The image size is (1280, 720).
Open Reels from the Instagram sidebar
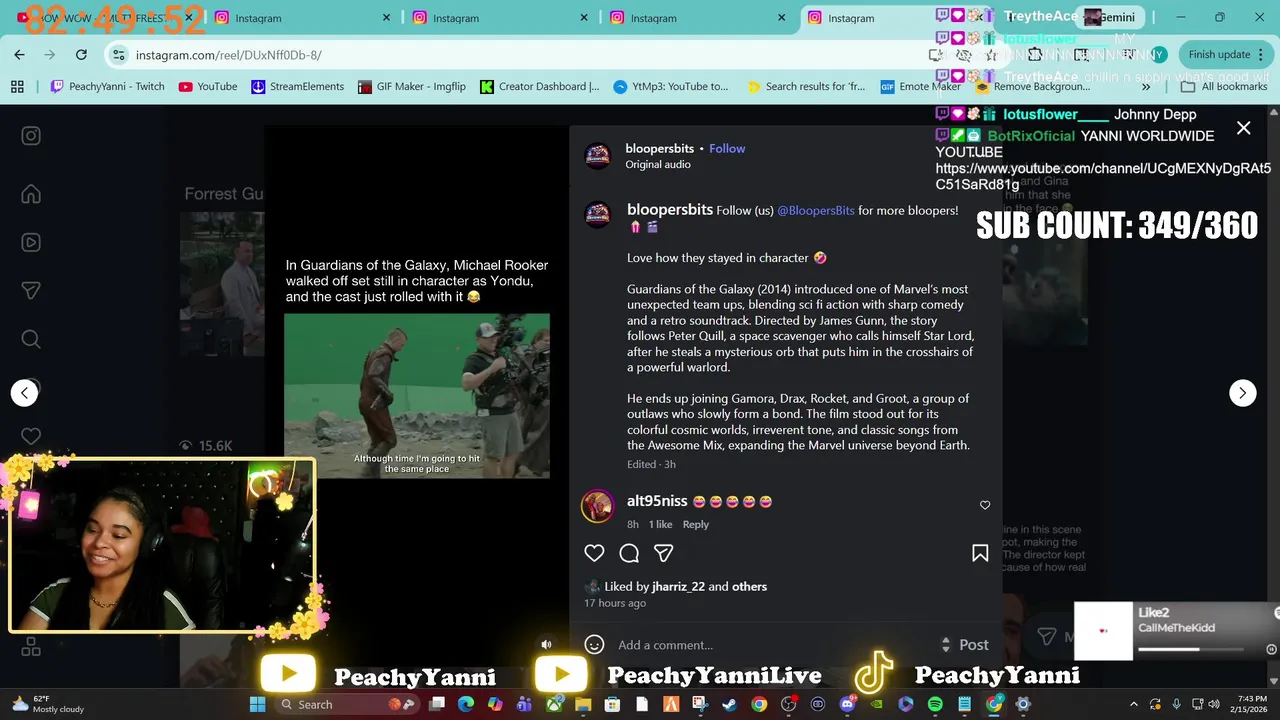tap(31, 242)
